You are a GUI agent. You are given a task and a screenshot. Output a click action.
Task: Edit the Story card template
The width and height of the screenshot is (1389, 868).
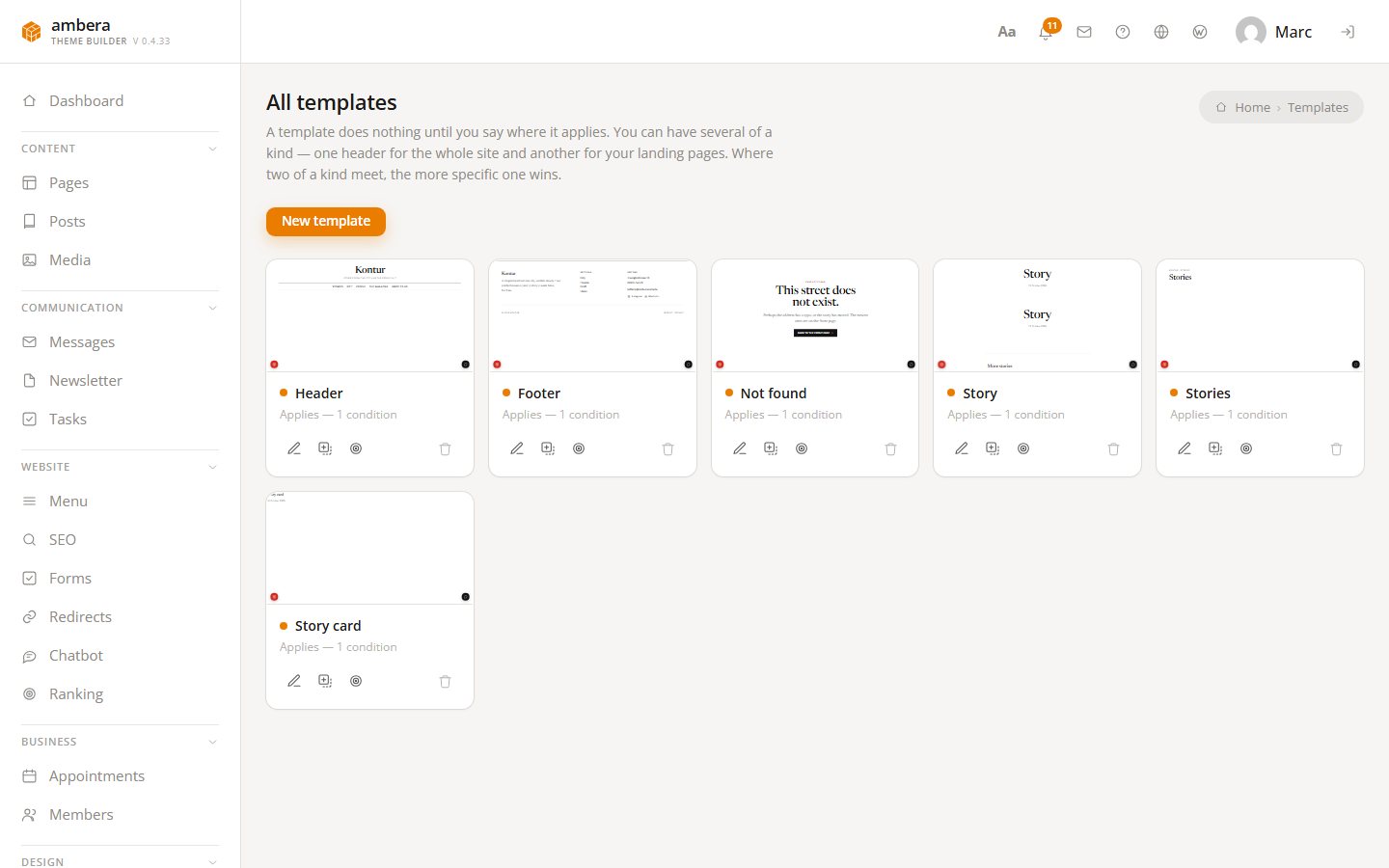click(294, 681)
